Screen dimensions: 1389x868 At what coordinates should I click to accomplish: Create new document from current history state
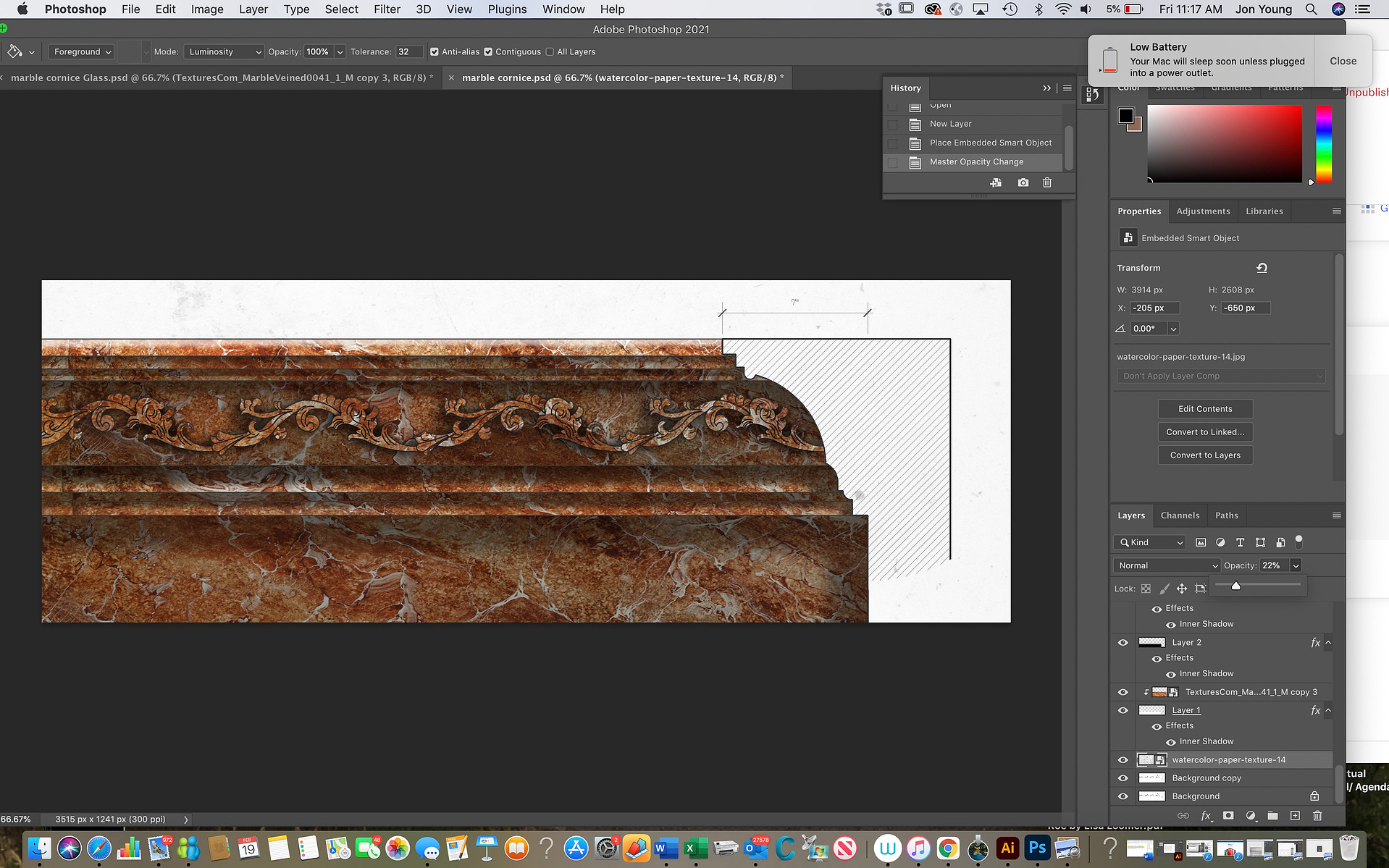click(996, 182)
